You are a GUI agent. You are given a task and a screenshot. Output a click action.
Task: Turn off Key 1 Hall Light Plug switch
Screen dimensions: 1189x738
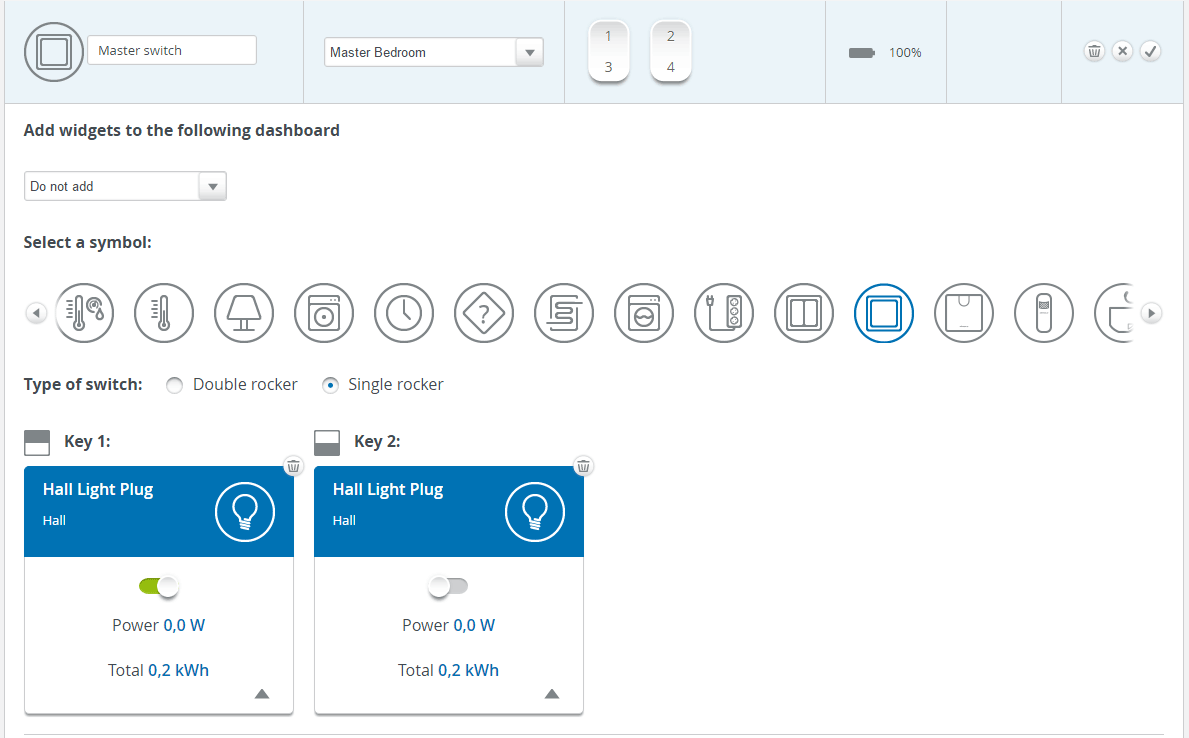[x=158, y=587]
